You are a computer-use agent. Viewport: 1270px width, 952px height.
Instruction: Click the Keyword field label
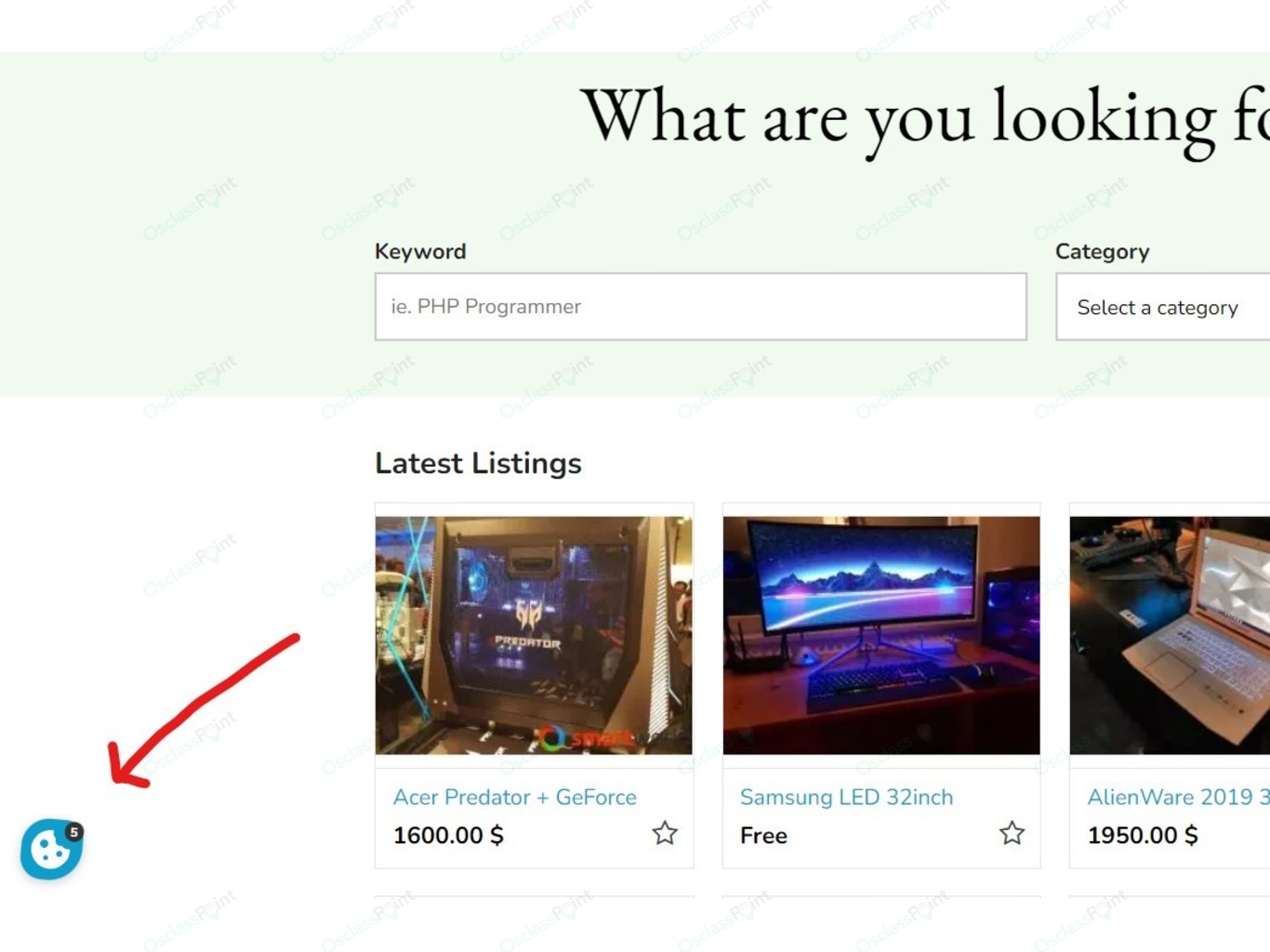click(420, 252)
